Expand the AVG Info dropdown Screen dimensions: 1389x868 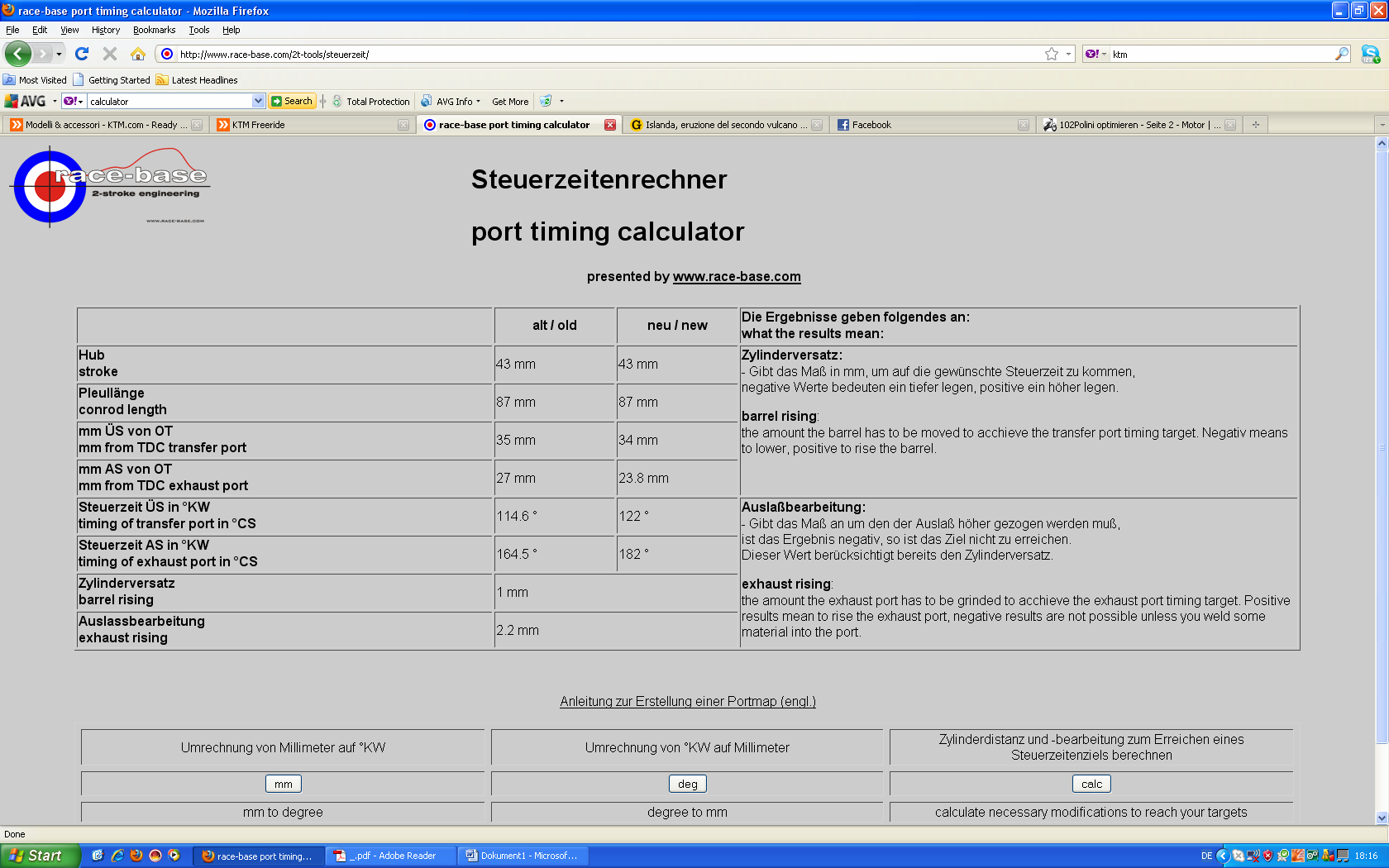(x=478, y=102)
